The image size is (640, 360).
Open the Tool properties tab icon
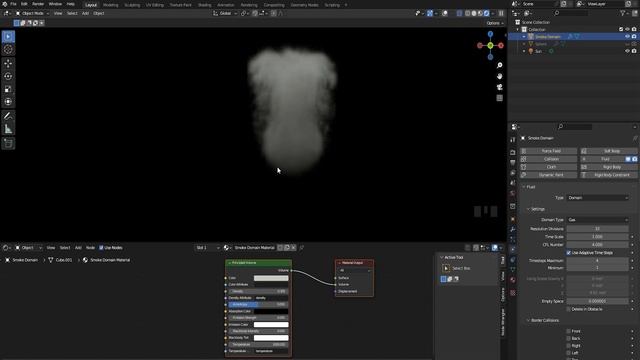tap(513, 140)
